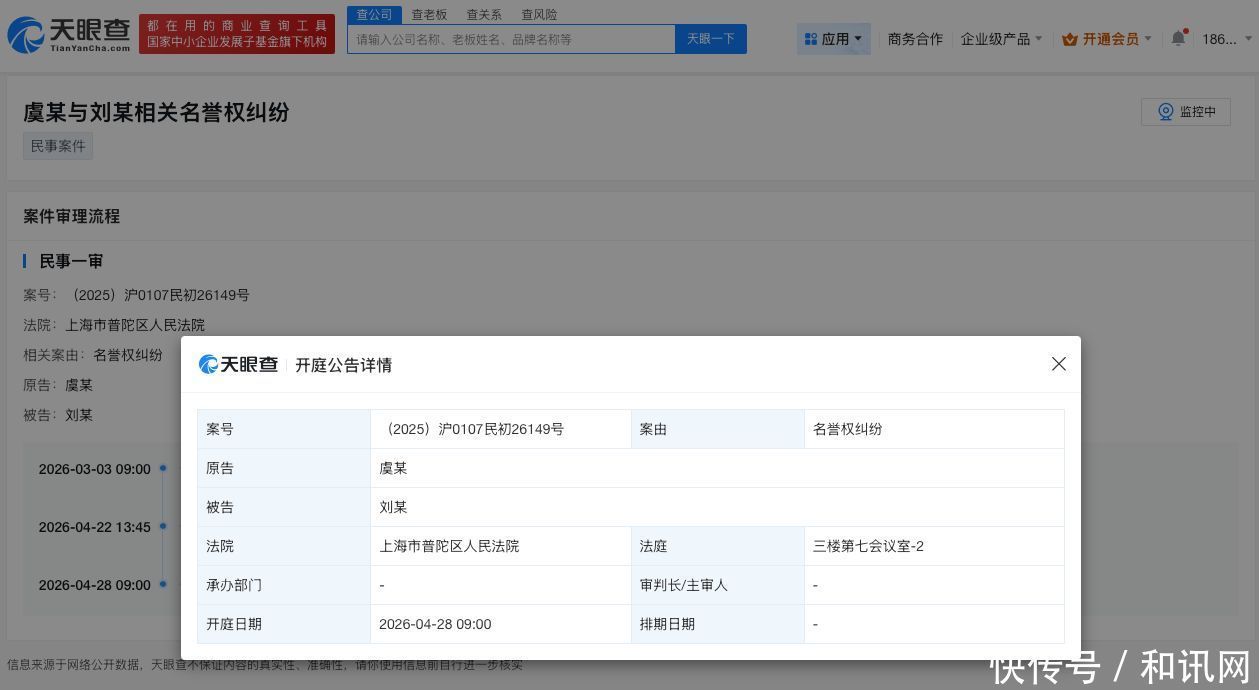Expand the 开通会员 membership dropdown

(x=1107, y=39)
